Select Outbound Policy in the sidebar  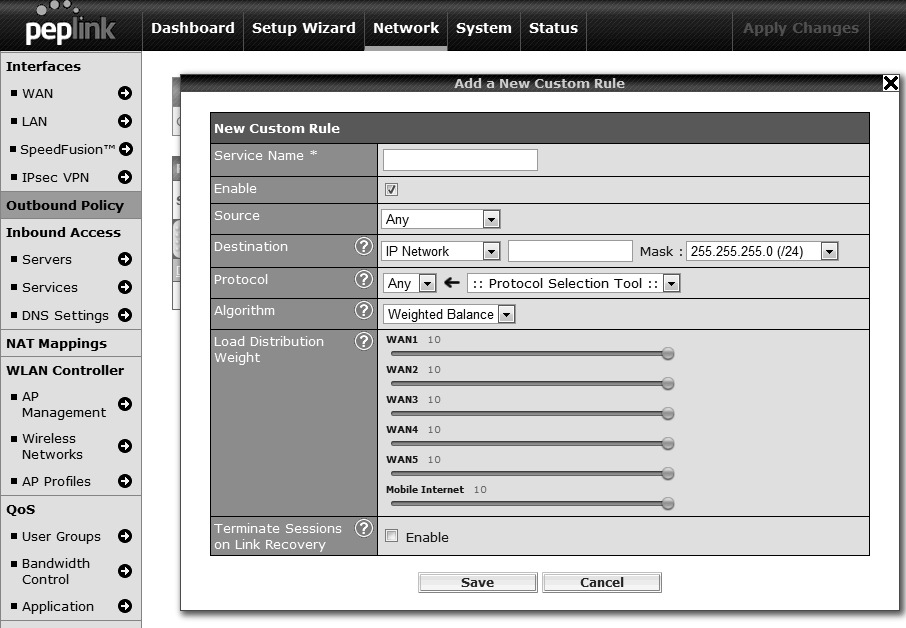click(70, 205)
